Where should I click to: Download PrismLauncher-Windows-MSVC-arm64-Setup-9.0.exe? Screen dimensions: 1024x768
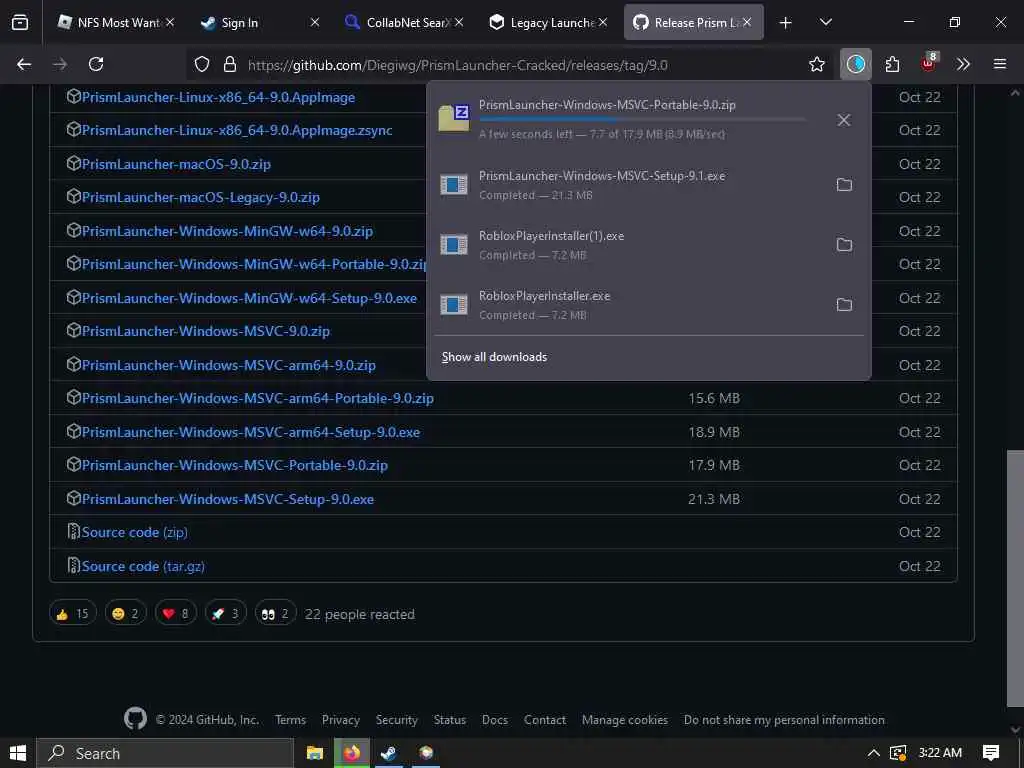[251, 432]
